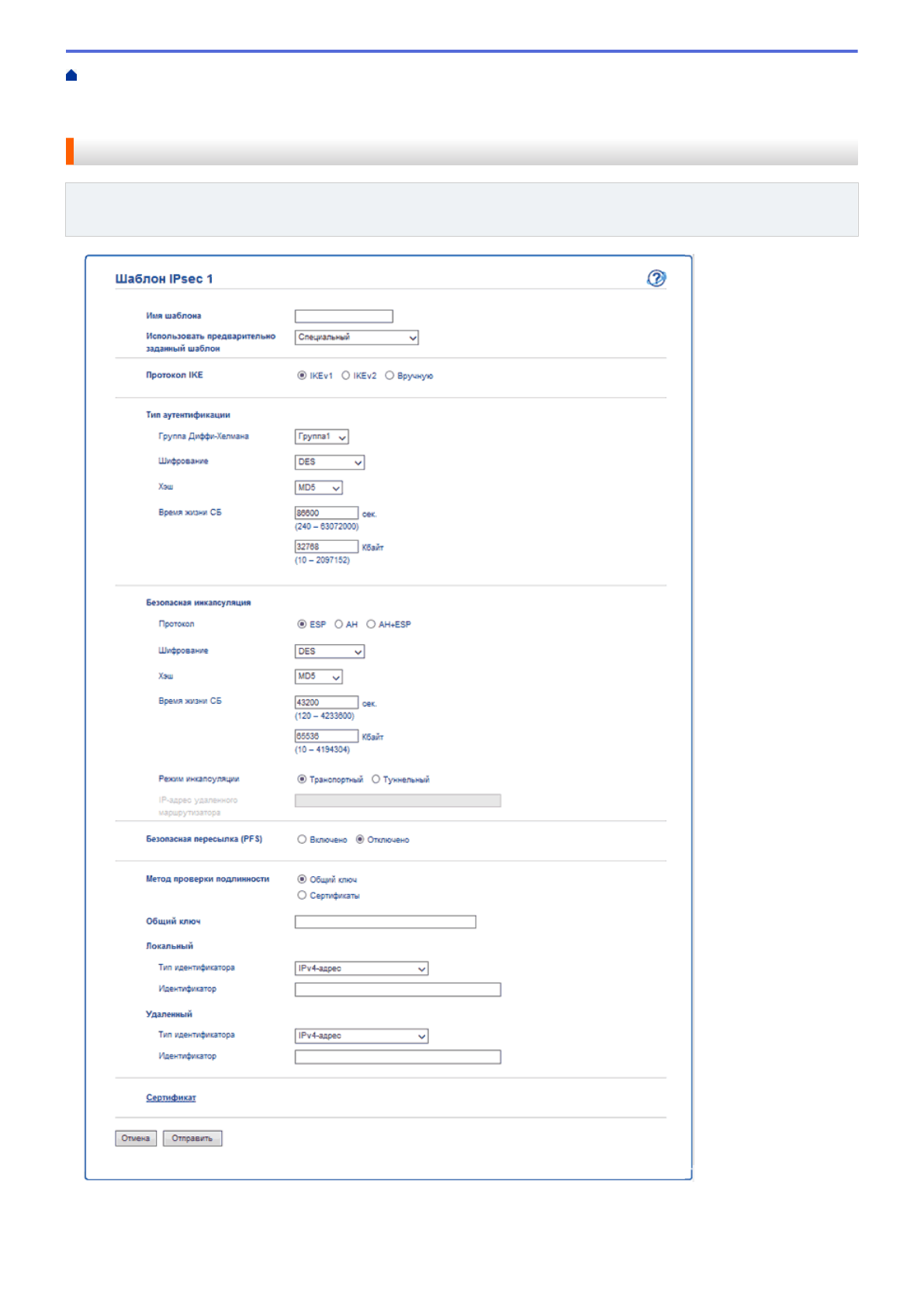Open the authentication Шифрование DES dropdown
The image size is (924, 1307).
[x=330, y=463]
